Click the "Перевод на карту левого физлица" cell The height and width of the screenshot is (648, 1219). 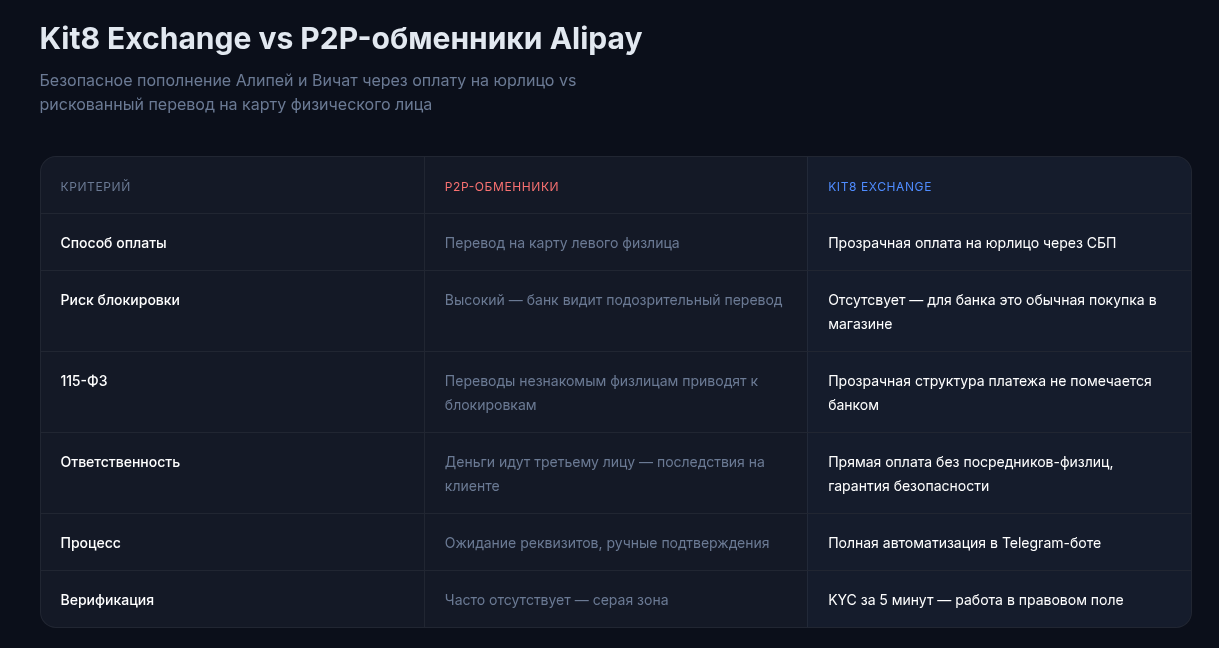point(562,243)
